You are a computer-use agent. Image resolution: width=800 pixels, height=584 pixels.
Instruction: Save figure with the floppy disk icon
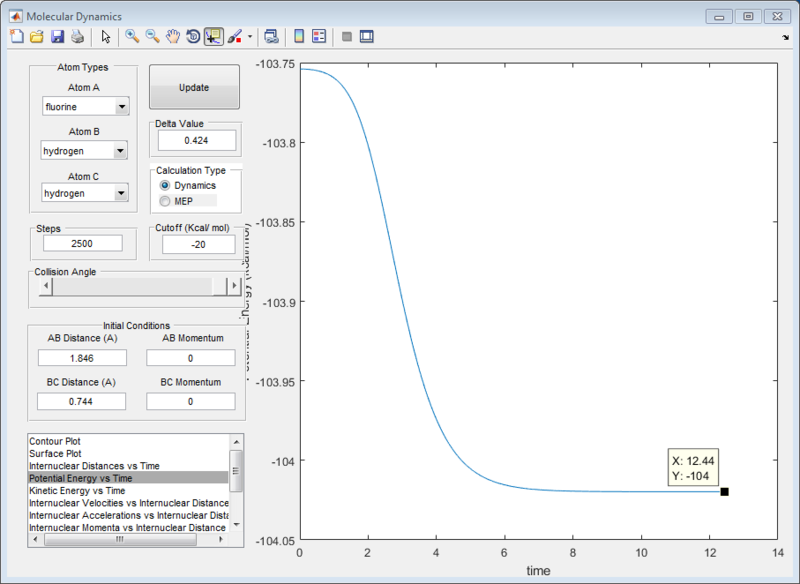(x=57, y=37)
